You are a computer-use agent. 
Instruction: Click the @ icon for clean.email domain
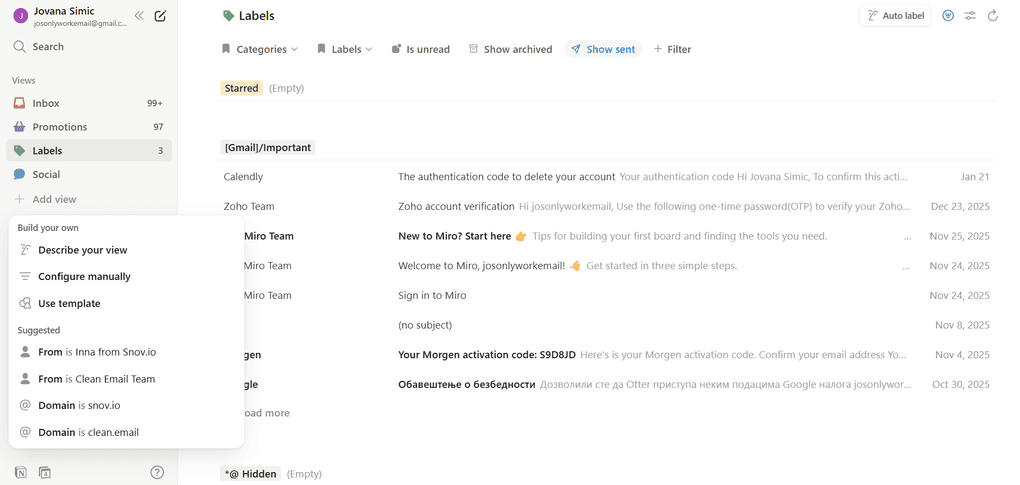[x=25, y=432]
